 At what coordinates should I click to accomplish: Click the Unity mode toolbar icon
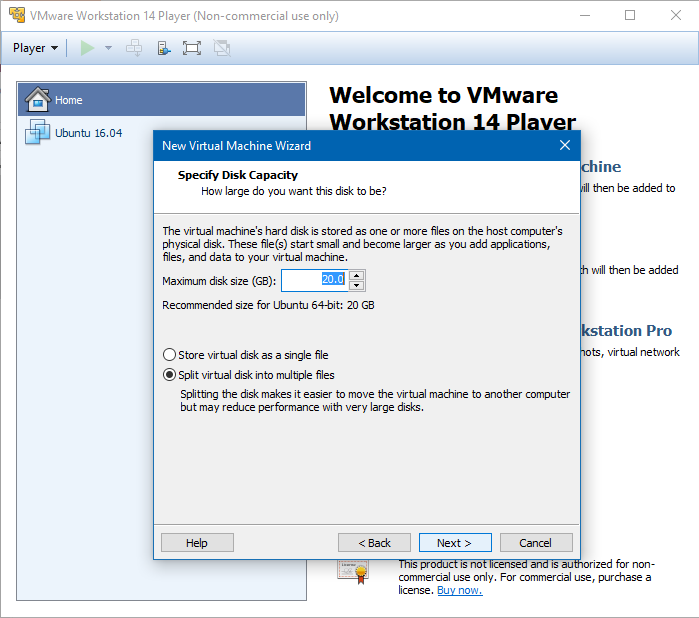click(x=222, y=48)
